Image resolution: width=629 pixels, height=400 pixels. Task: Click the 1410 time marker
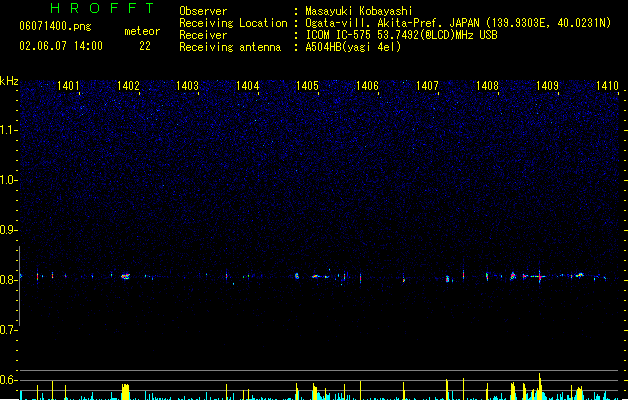607,86
